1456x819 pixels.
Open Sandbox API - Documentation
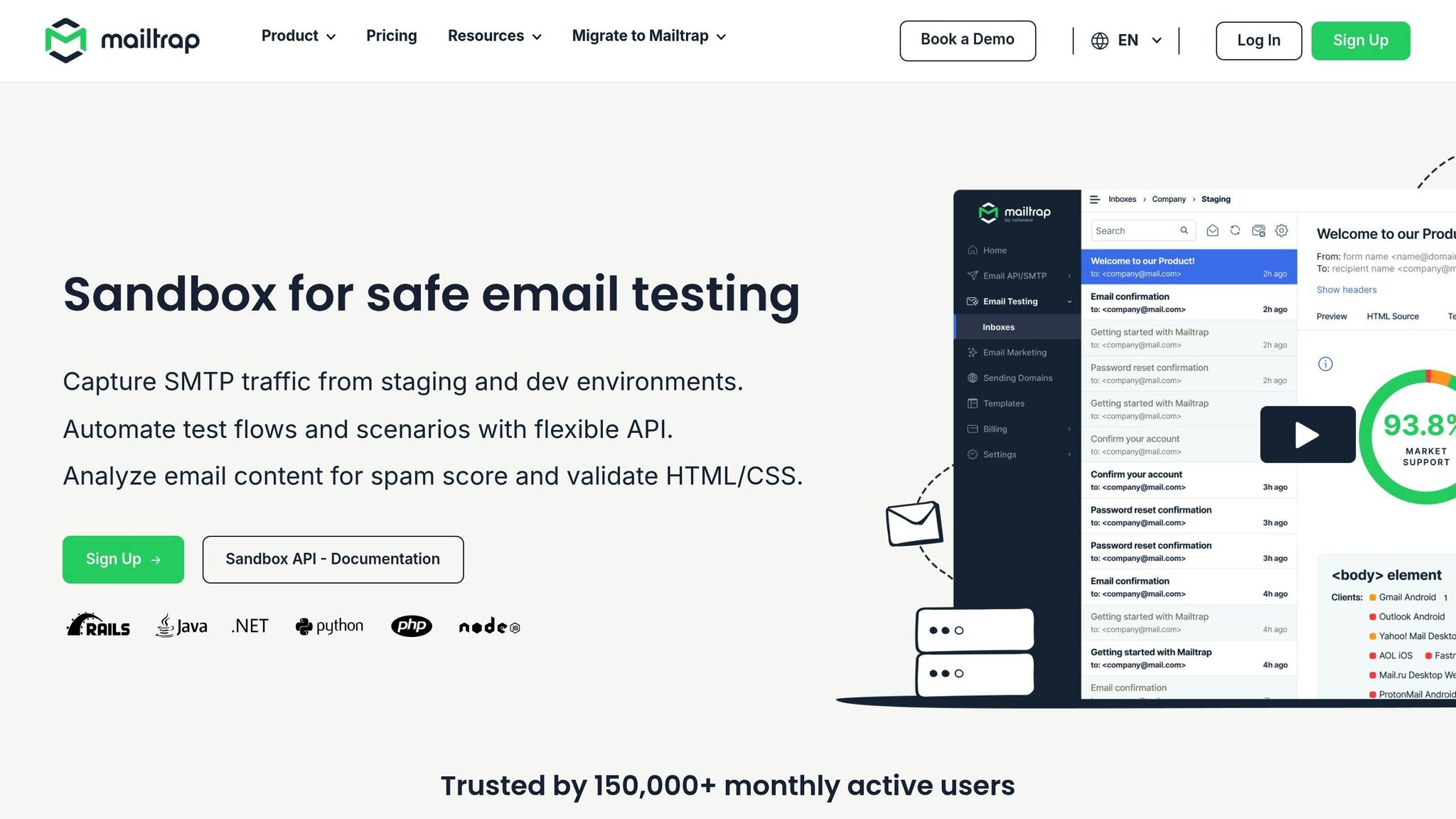pos(333,560)
